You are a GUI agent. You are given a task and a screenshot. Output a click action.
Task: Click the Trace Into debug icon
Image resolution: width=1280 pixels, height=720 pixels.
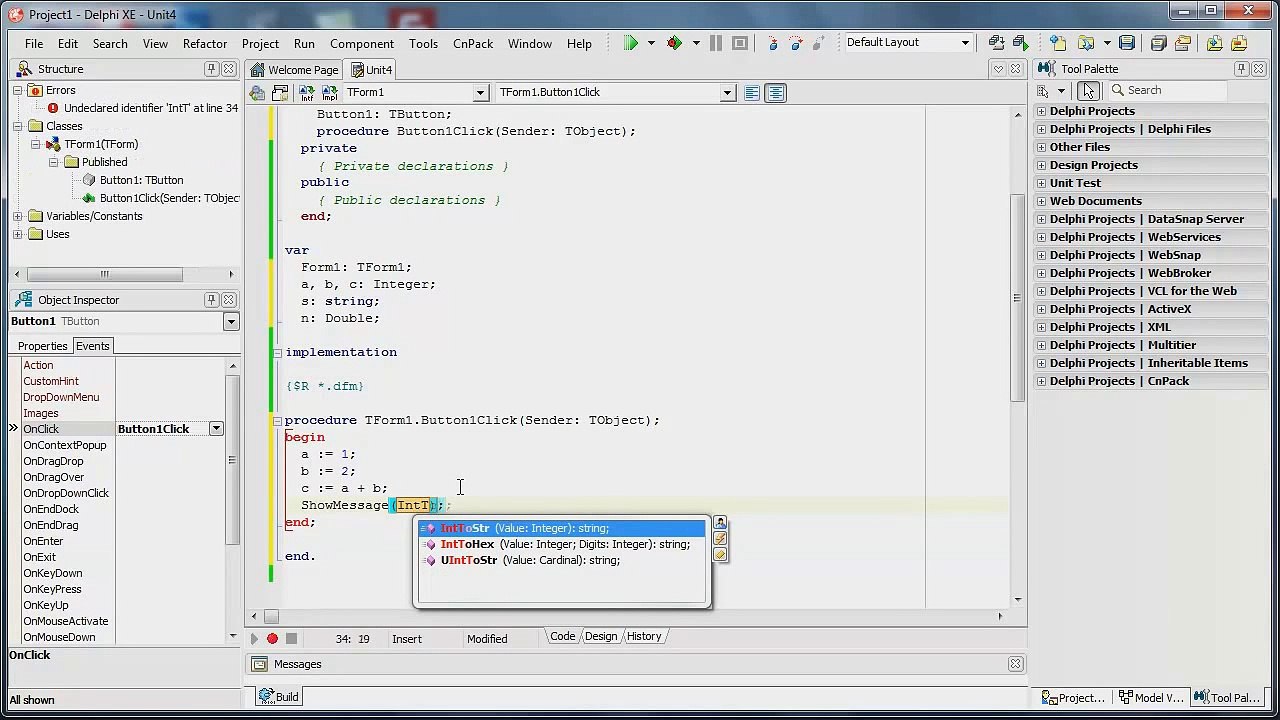[x=772, y=43]
